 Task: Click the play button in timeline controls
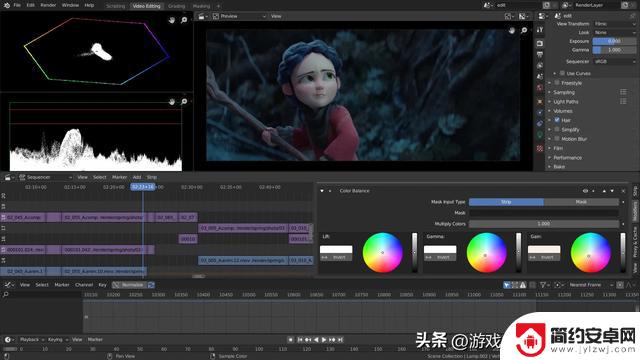(324, 340)
